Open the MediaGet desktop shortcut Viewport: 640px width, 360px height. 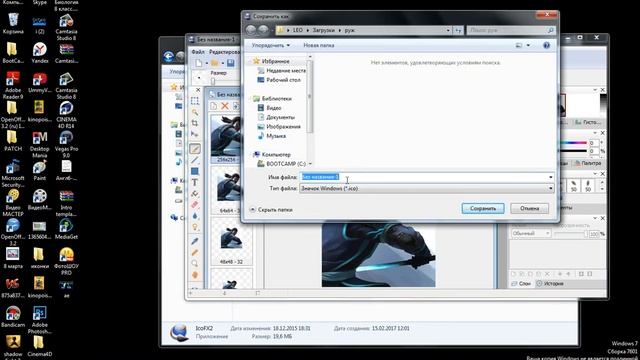[66, 229]
